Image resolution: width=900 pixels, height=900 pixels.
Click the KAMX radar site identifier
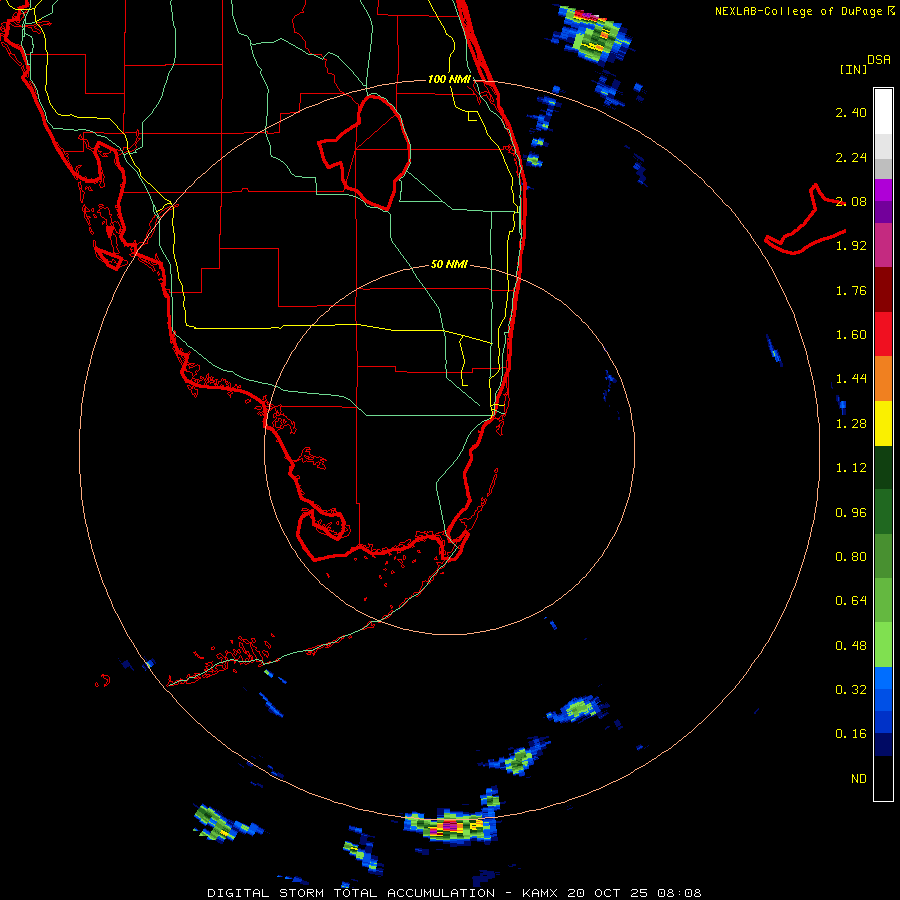541,893
